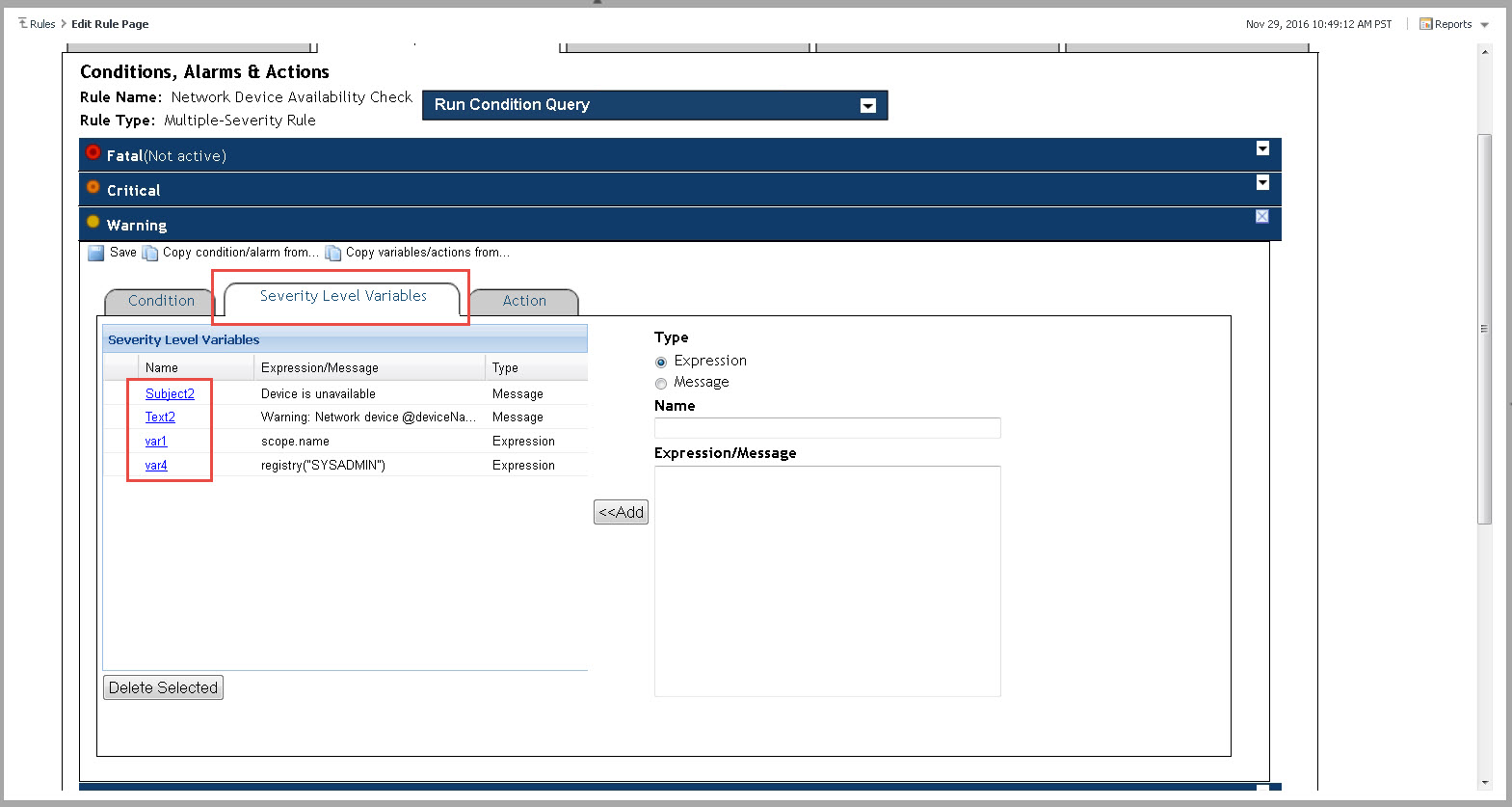Screen dimensions: 1512x807
Task: Click the row selector cell beside Subject2
Action: coord(120,393)
